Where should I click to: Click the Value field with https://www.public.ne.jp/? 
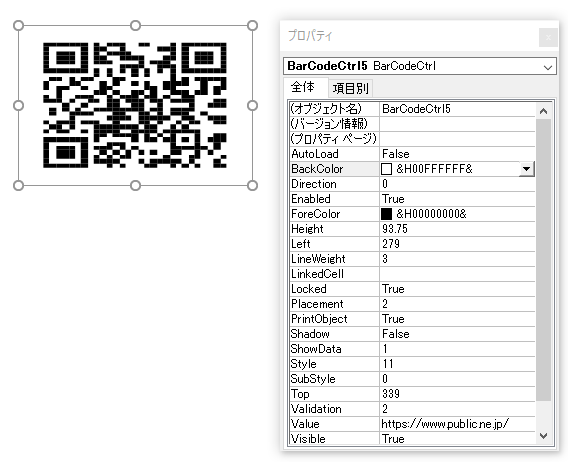pos(457,424)
